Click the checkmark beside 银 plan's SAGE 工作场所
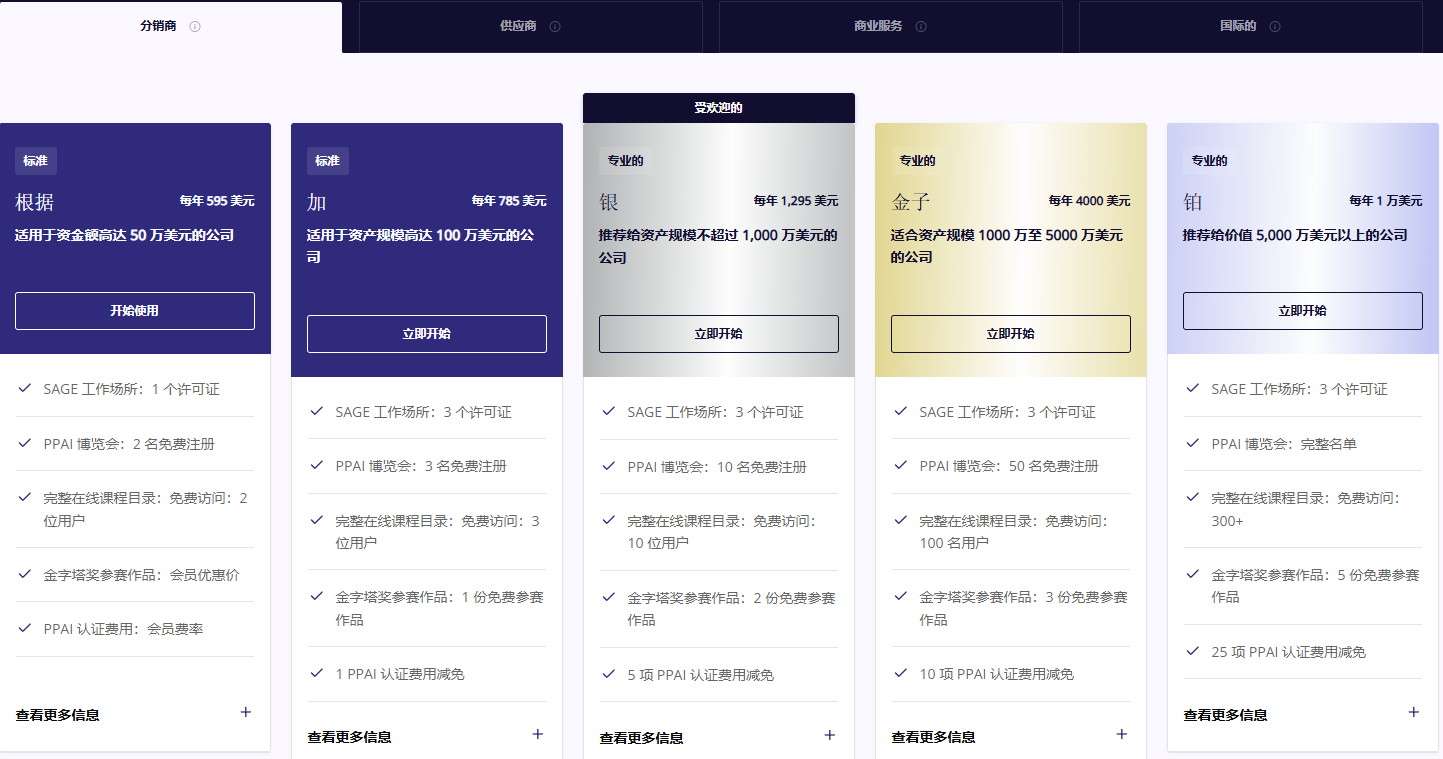The width and height of the screenshot is (1443, 759). tap(609, 411)
